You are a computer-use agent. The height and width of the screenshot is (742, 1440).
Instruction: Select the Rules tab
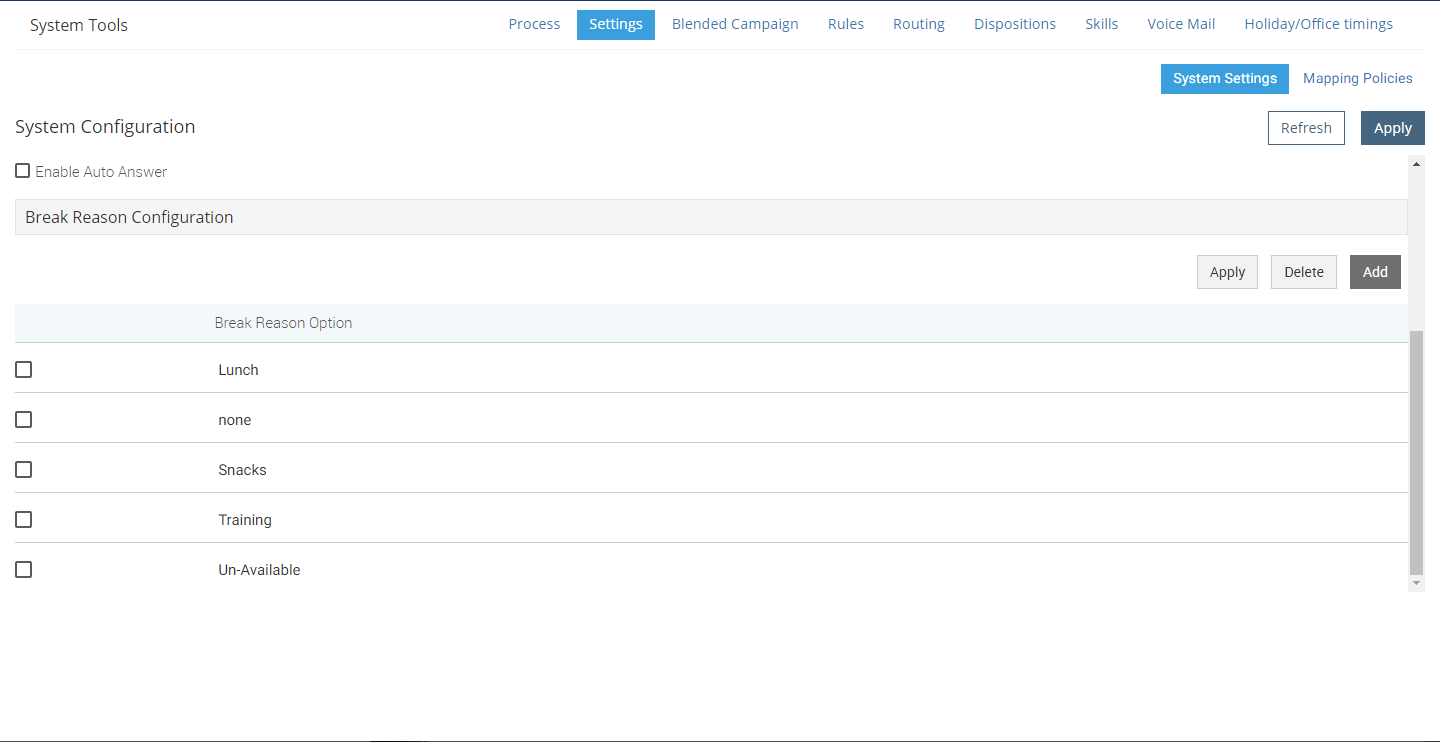846,23
